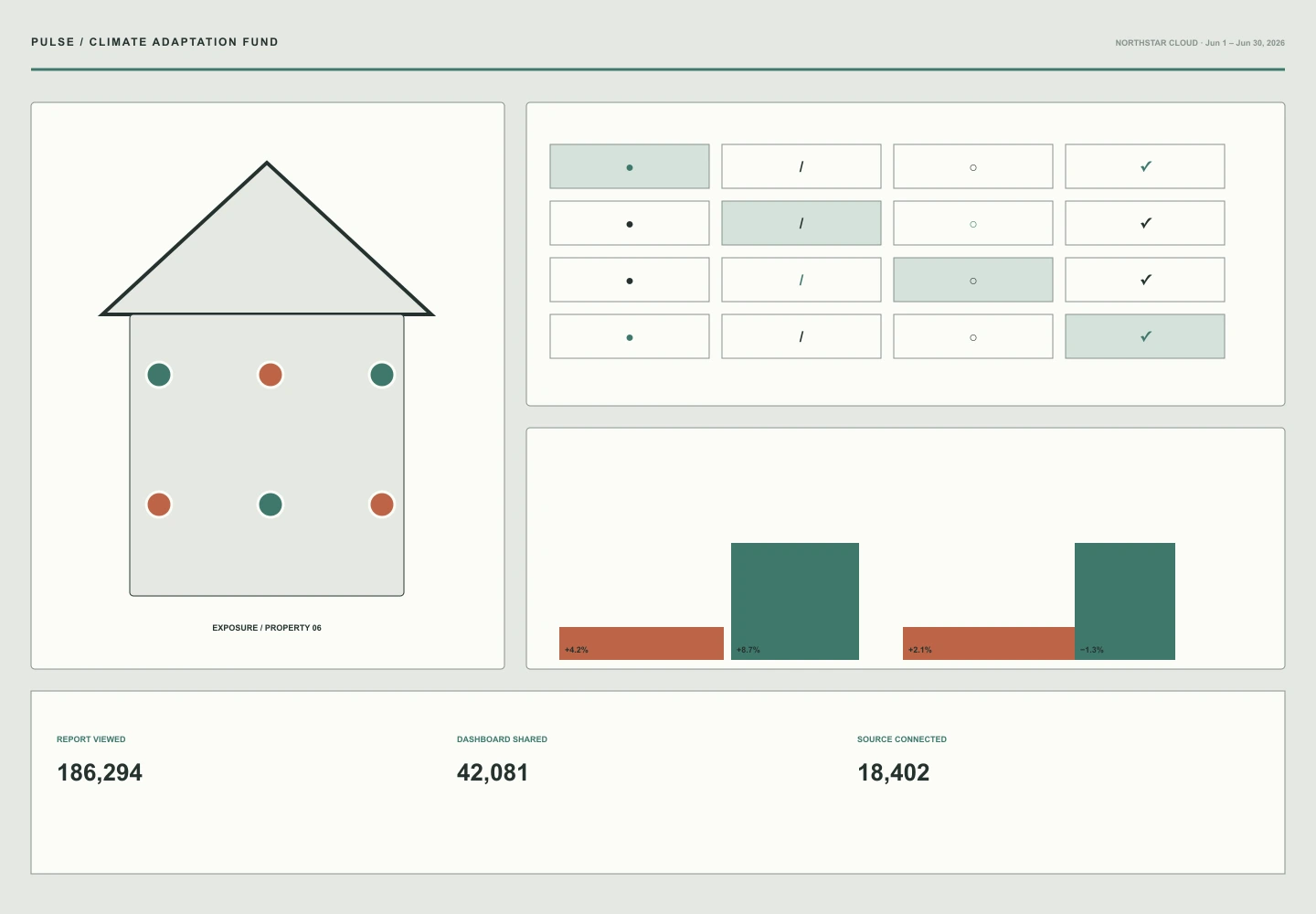Click the "PULSE / CLIMATE ADAPTATION FUND" title
The width and height of the screenshot is (1316, 914).
154,42
